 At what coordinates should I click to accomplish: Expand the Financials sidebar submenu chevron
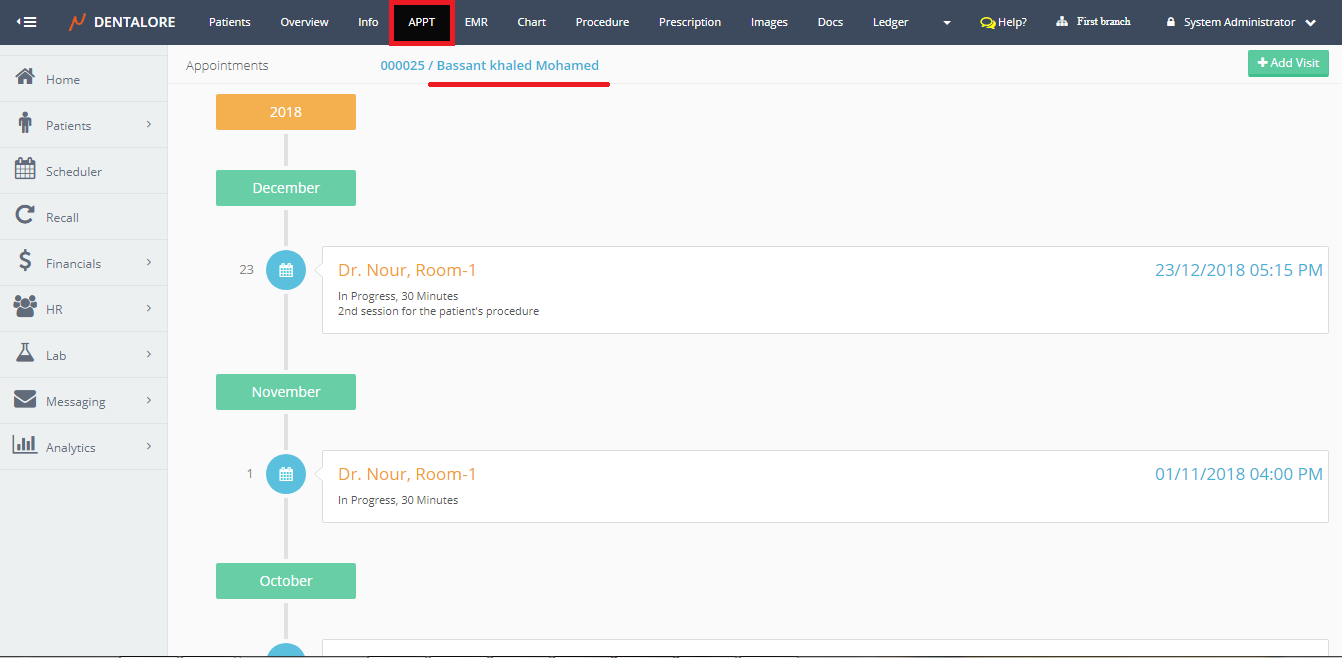pyautogui.click(x=149, y=262)
